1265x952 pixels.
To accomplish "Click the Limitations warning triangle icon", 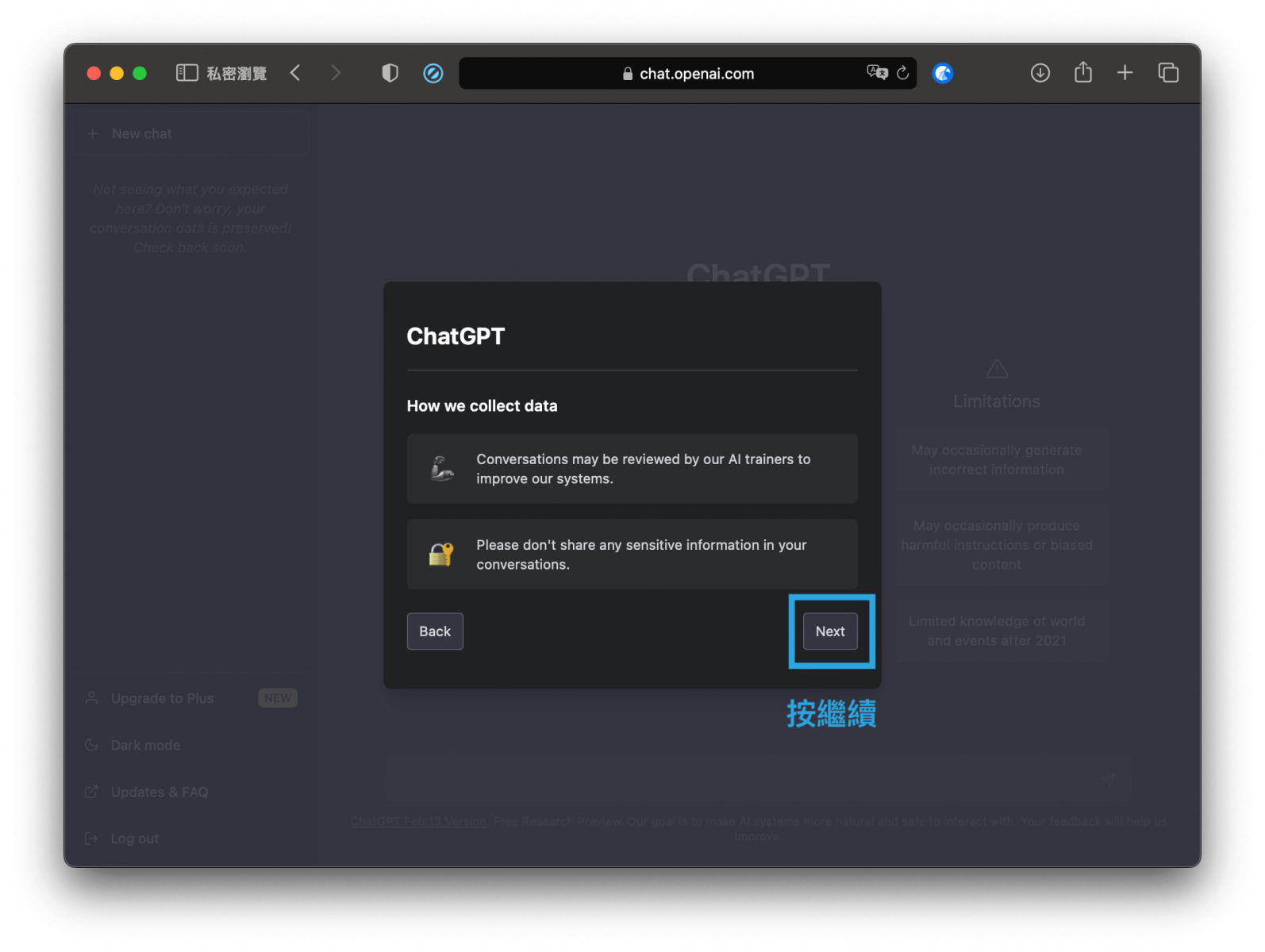I will (997, 369).
